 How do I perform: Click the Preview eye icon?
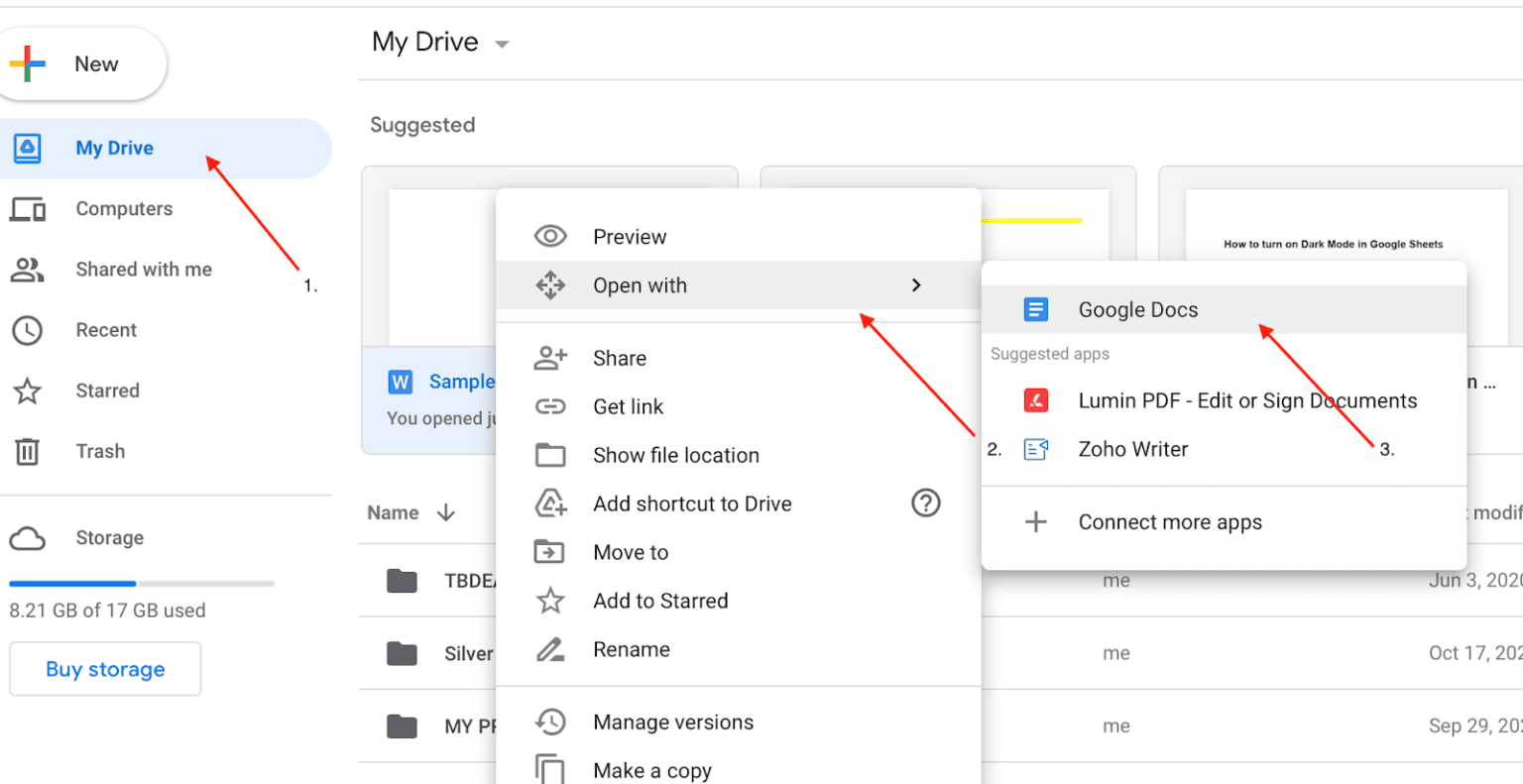click(550, 236)
